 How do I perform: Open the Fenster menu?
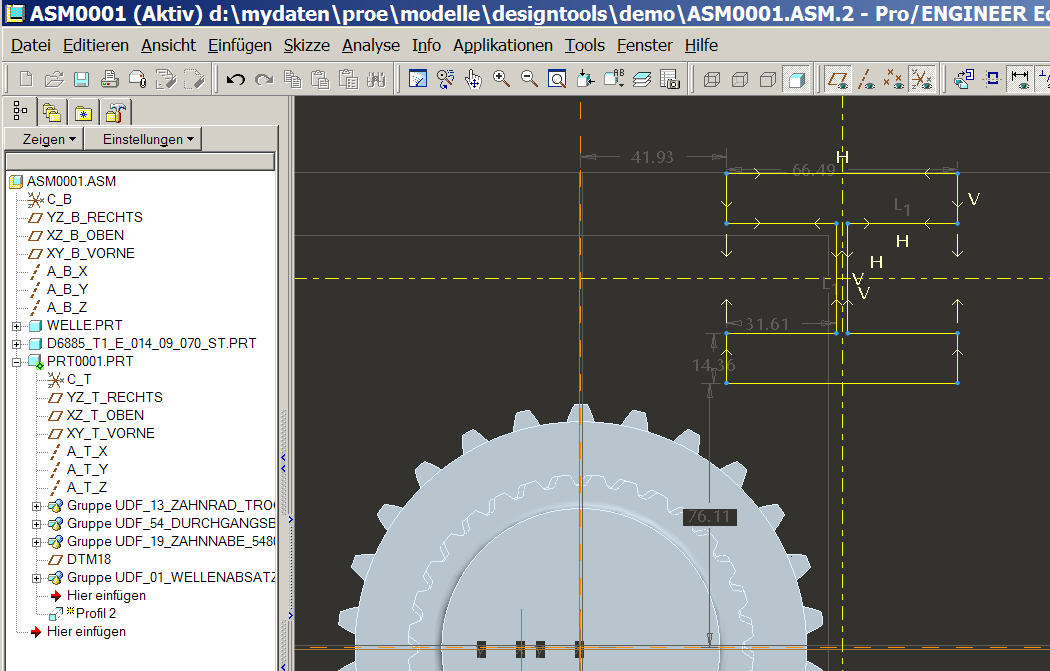644,46
